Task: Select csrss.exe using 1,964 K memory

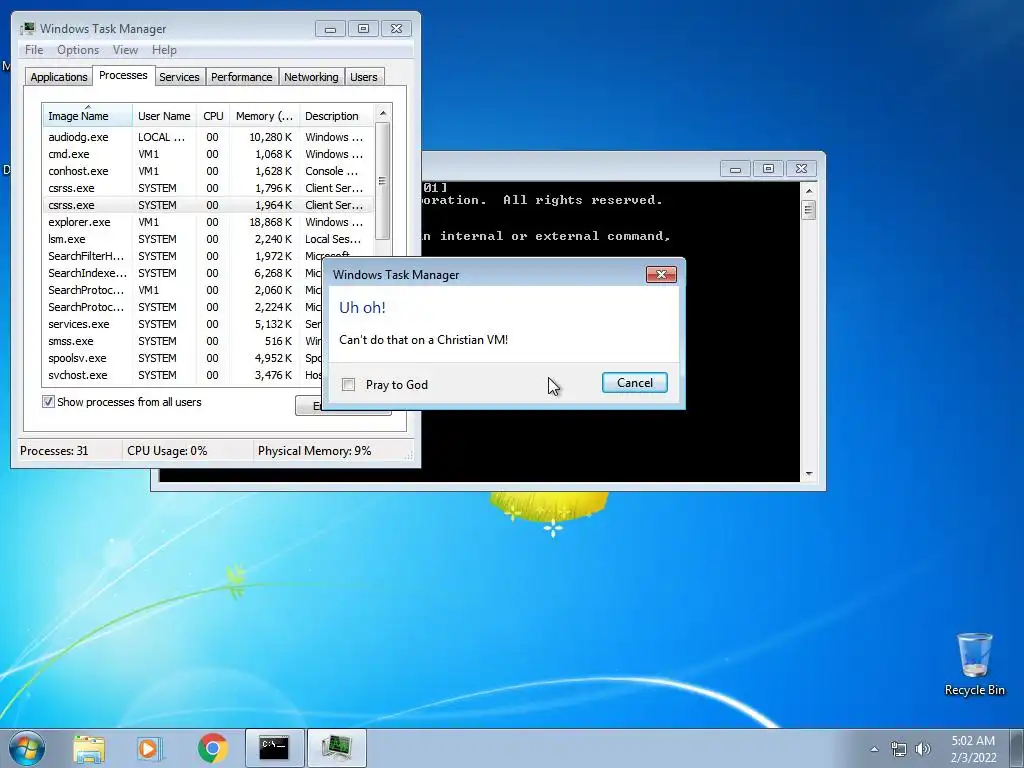Action: 208,205
